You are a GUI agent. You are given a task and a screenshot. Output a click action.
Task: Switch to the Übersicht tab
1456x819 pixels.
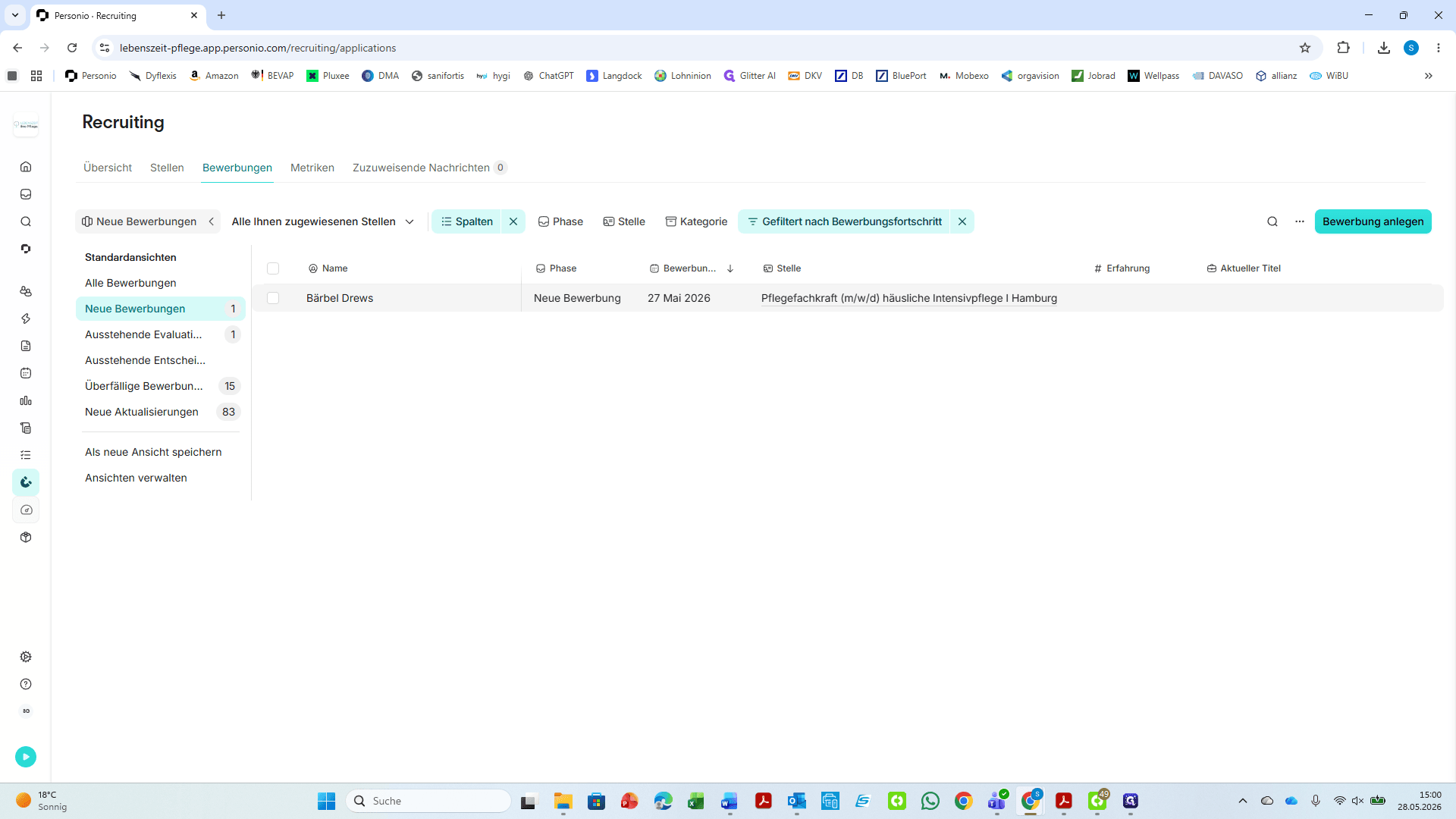pyautogui.click(x=108, y=168)
